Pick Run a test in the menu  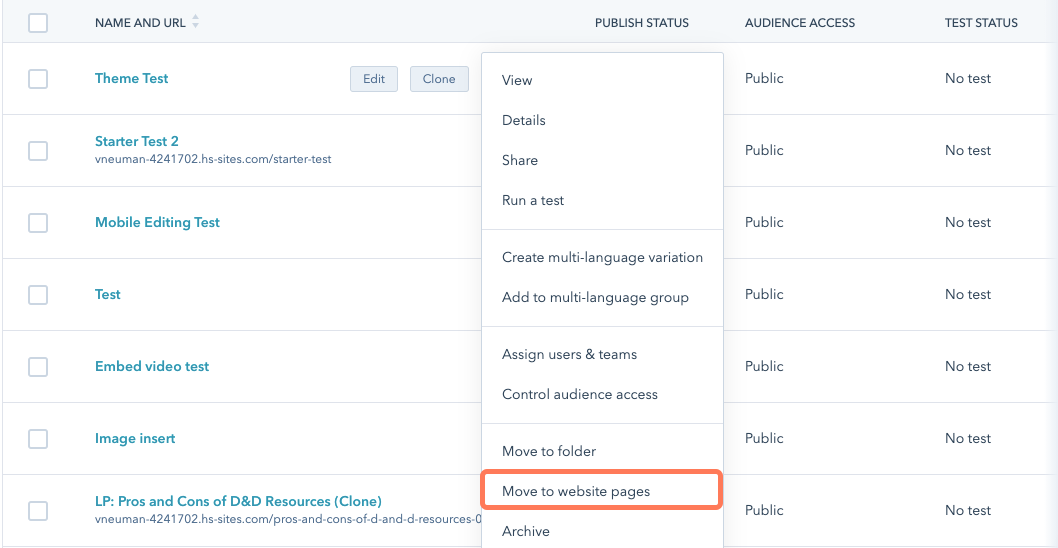533,200
